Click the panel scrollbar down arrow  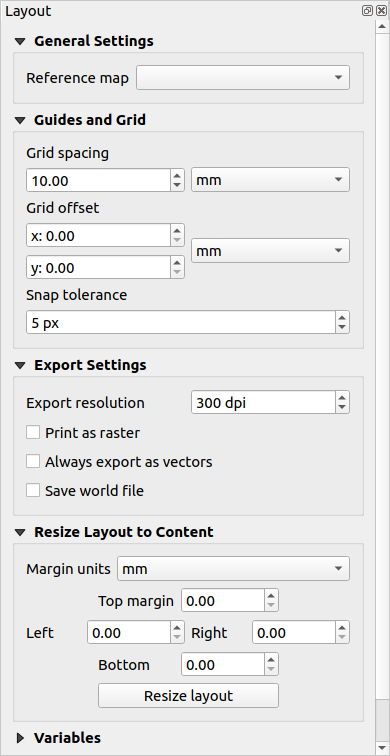(x=381, y=748)
